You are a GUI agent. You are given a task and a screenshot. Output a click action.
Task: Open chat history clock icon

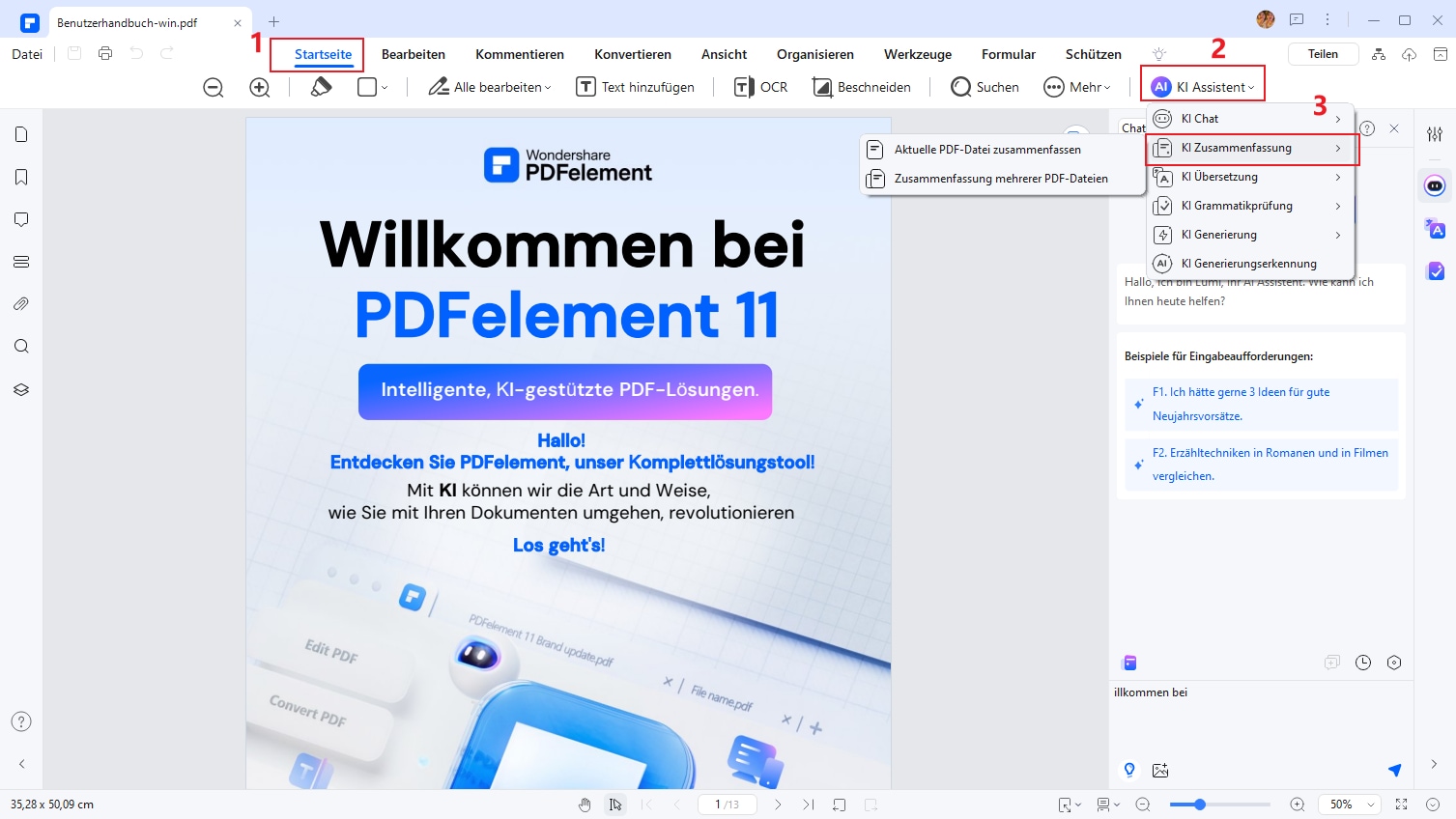pos(1363,663)
